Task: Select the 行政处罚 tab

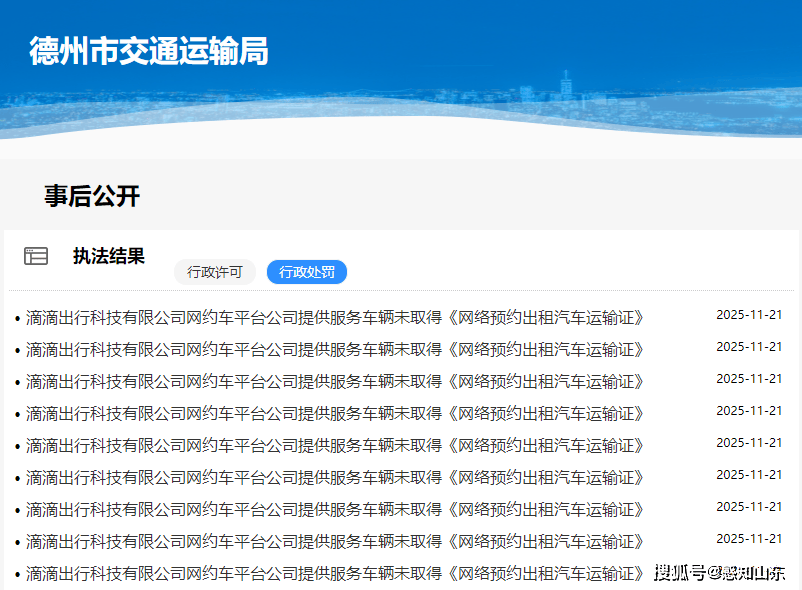Action: click(x=307, y=272)
